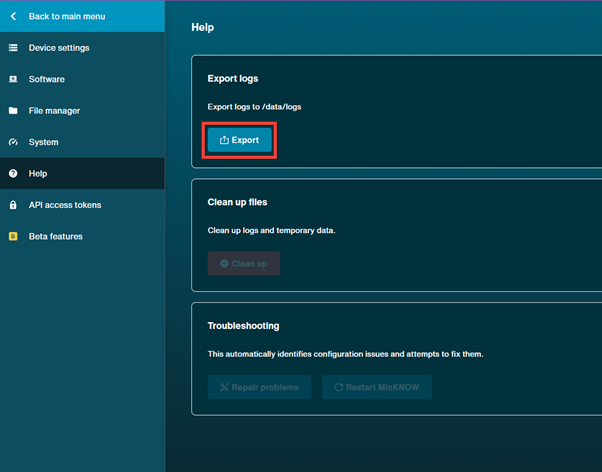Select API access tokens text label

65,205
